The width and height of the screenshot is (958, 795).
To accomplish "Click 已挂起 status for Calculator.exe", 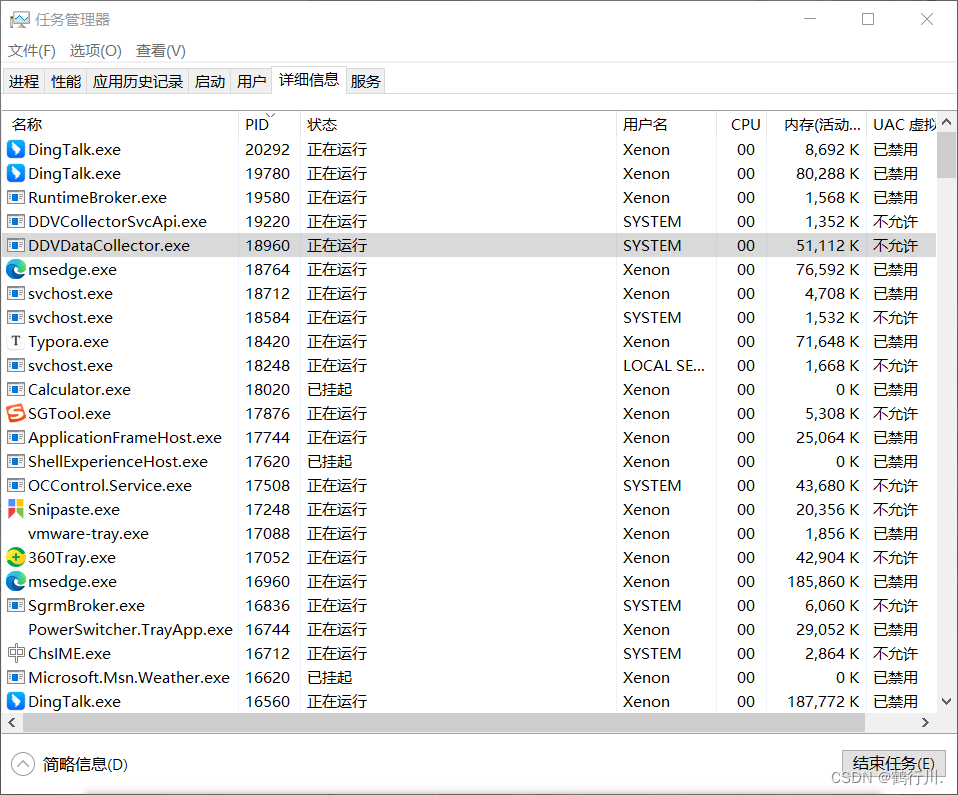I will tap(330, 389).
